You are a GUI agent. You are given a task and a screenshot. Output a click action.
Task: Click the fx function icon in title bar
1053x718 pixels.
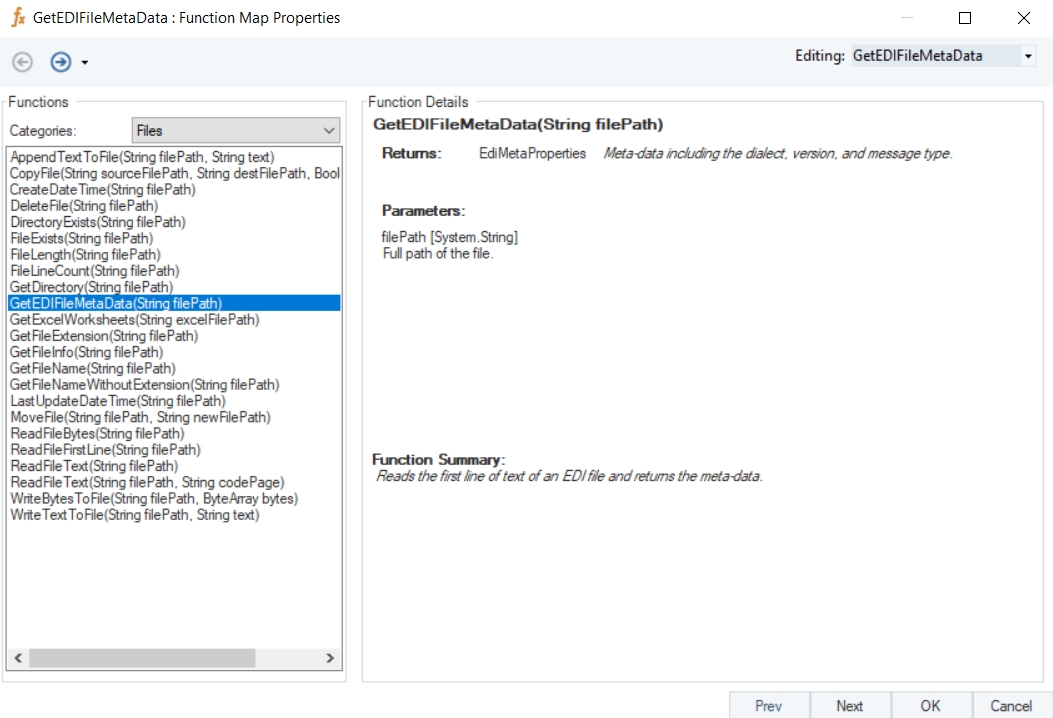(17, 18)
